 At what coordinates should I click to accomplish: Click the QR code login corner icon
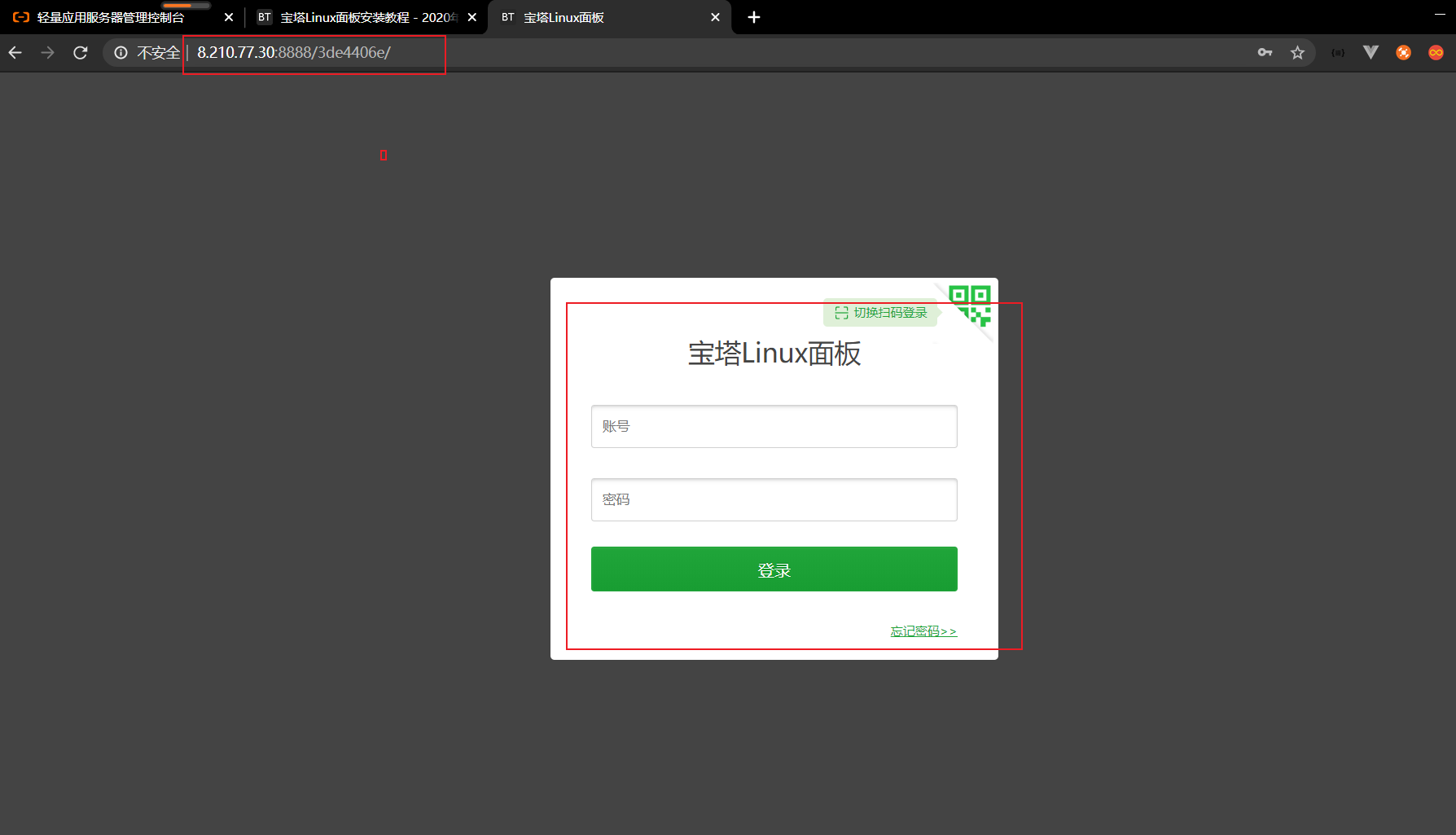tap(970, 305)
